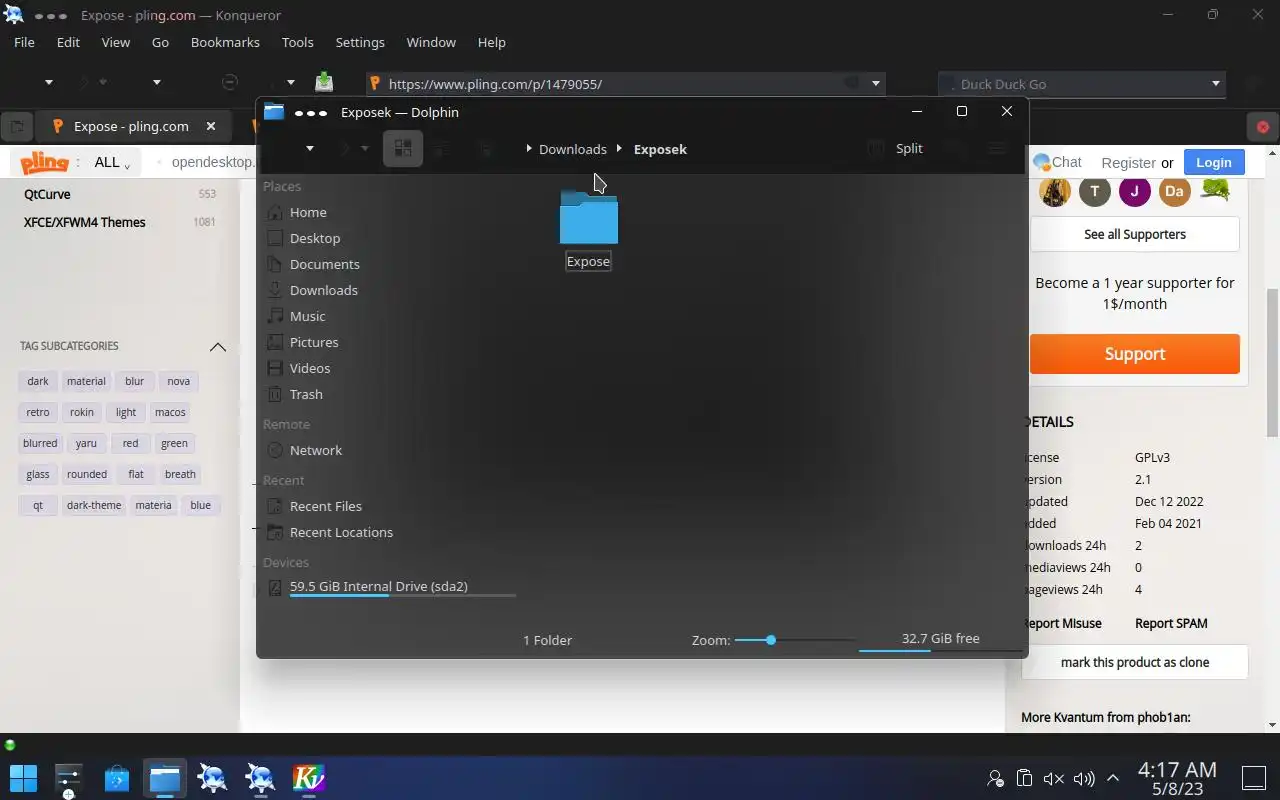1280x800 pixels.
Task: Click the Report SPAM link
Action: (x=1171, y=623)
